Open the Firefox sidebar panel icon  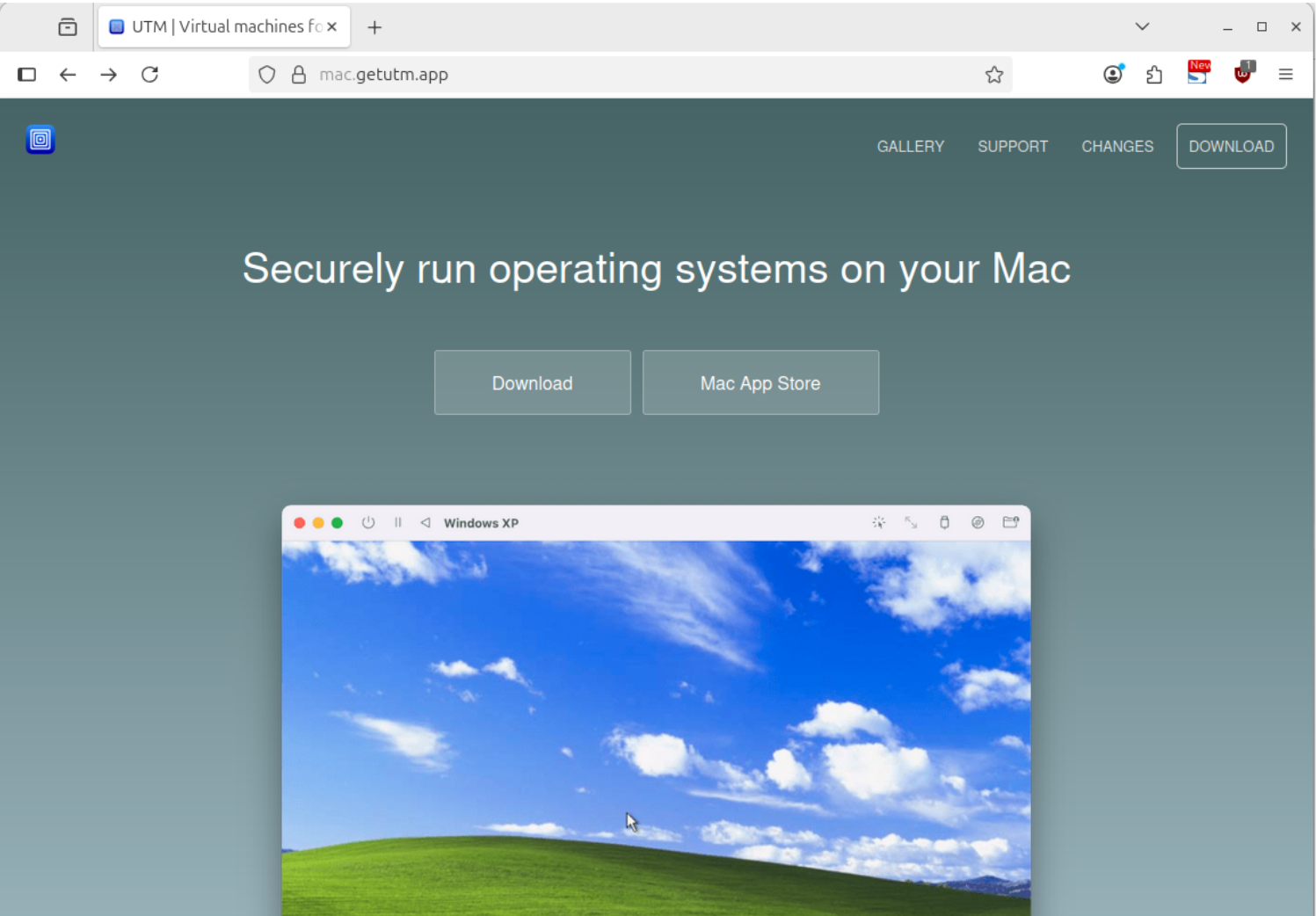click(27, 75)
